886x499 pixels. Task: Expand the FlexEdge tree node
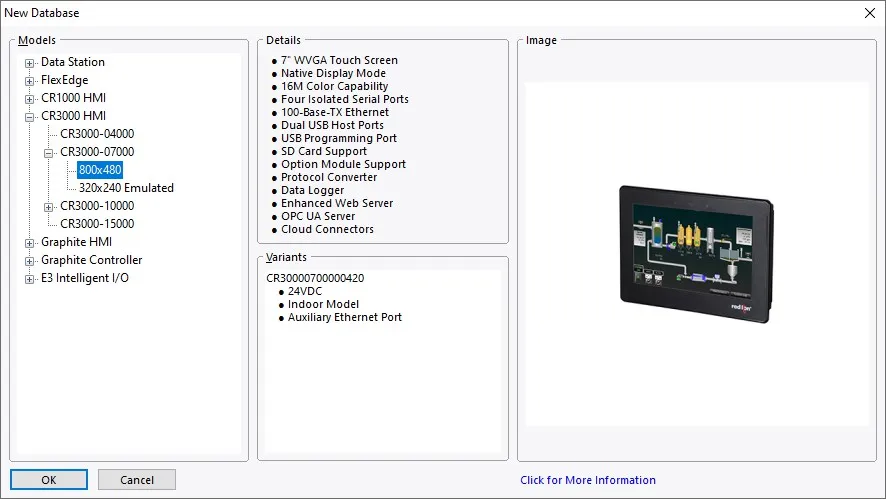point(29,81)
